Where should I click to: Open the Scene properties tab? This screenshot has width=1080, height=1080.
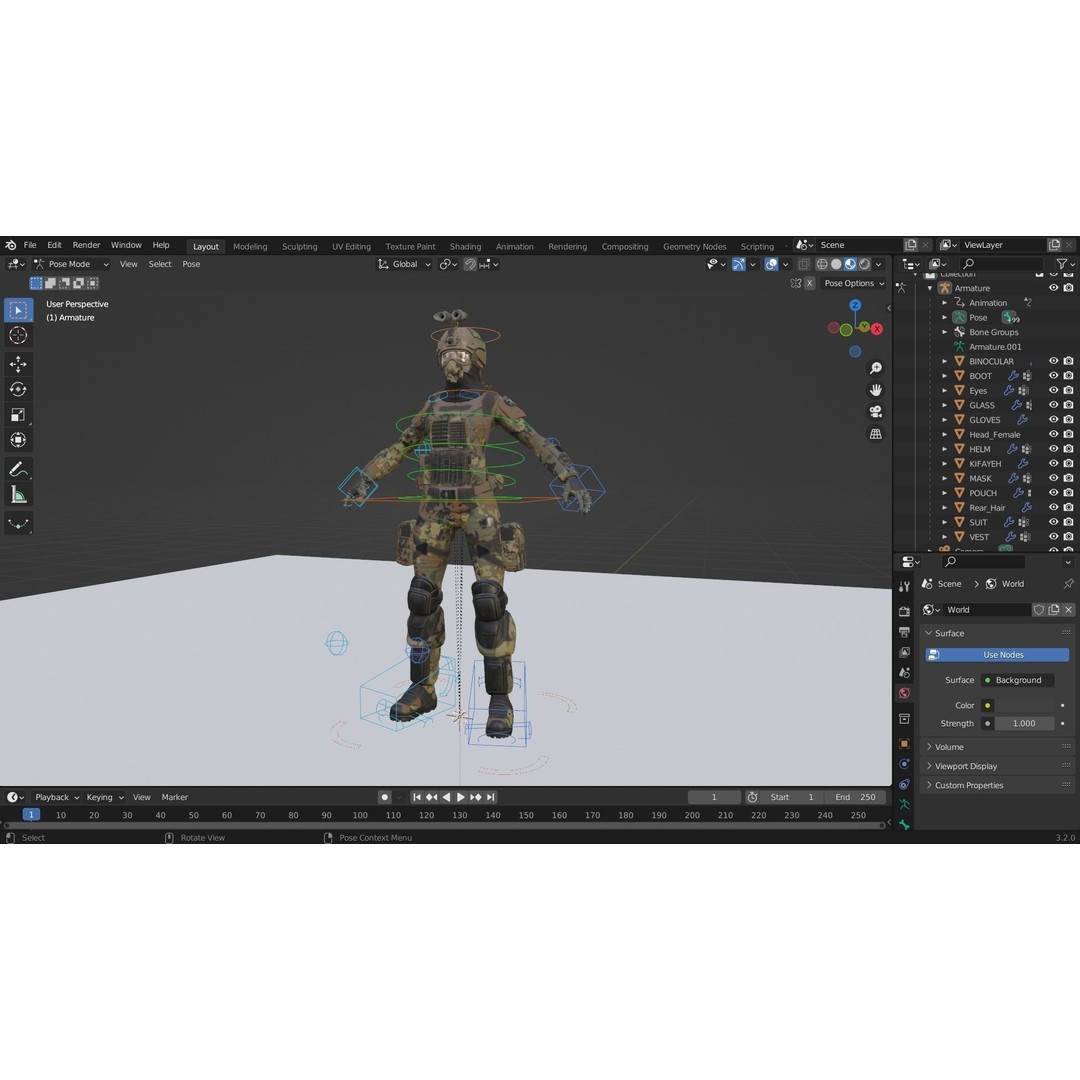(x=904, y=673)
